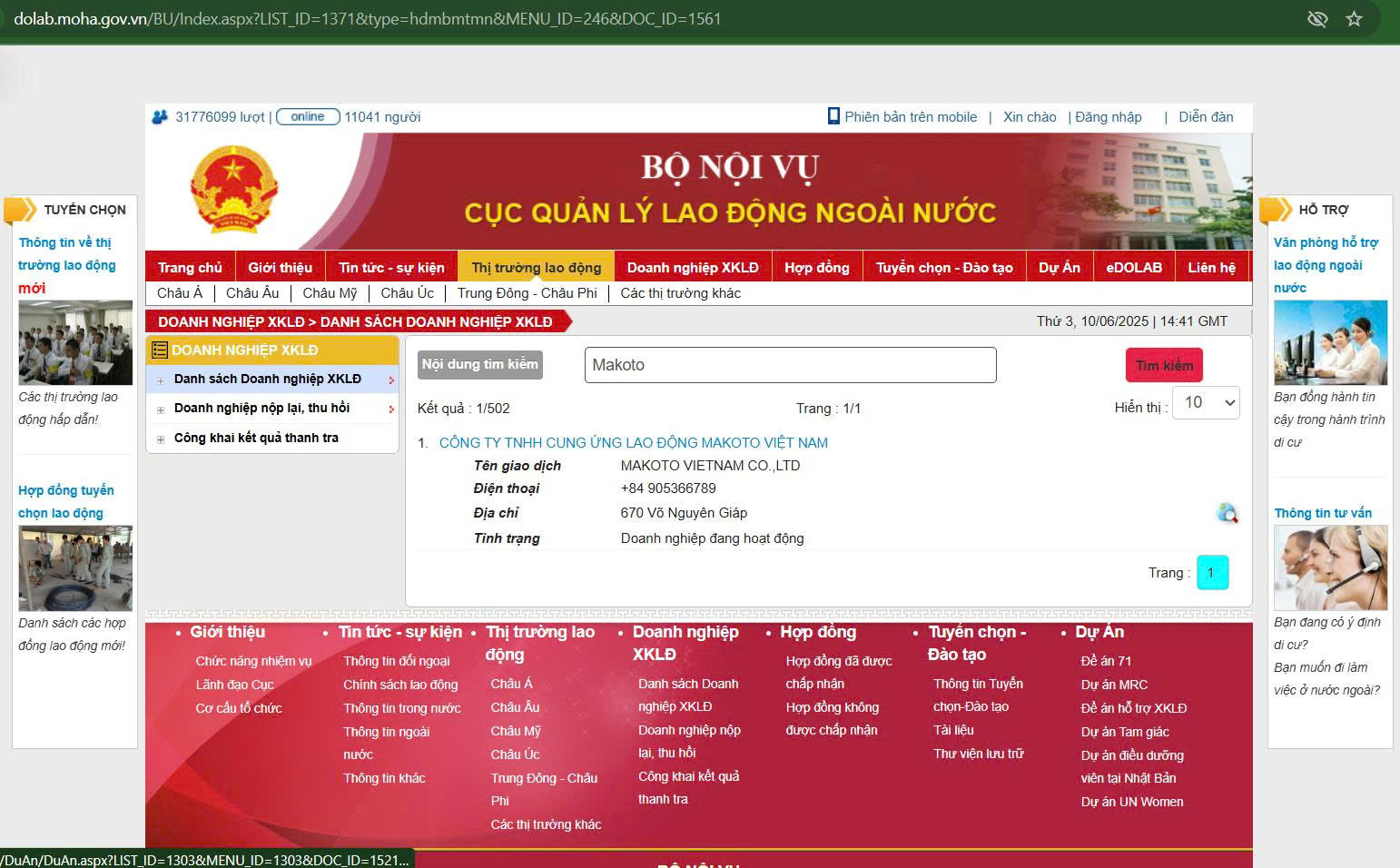The height and width of the screenshot is (868, 1400).
Task: Click the search text field containing Makoto
Action: [790, 365]
